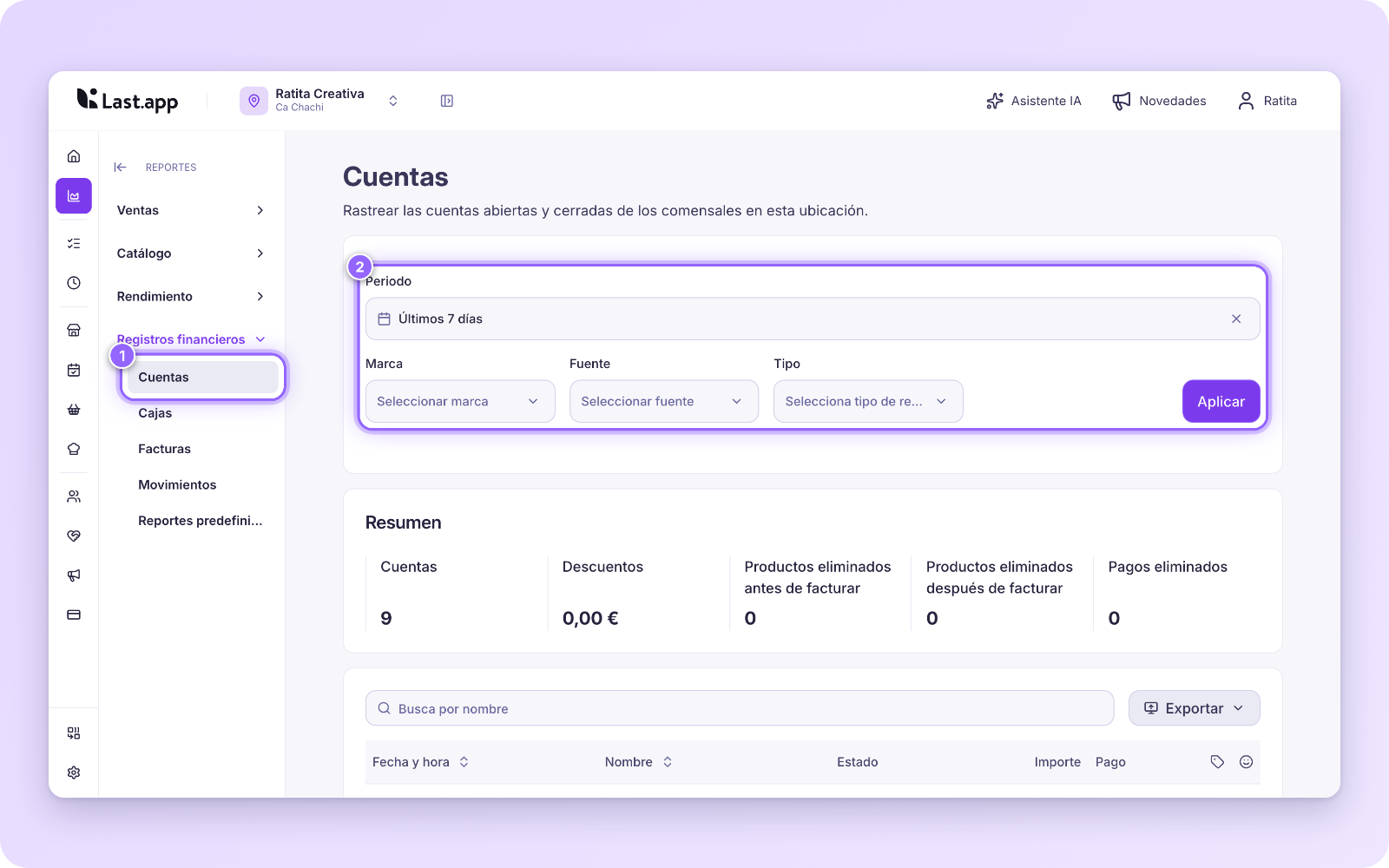Open Novedades announcements
The width and height of the screenshot is (1389, 868).
pos(1159,101)
